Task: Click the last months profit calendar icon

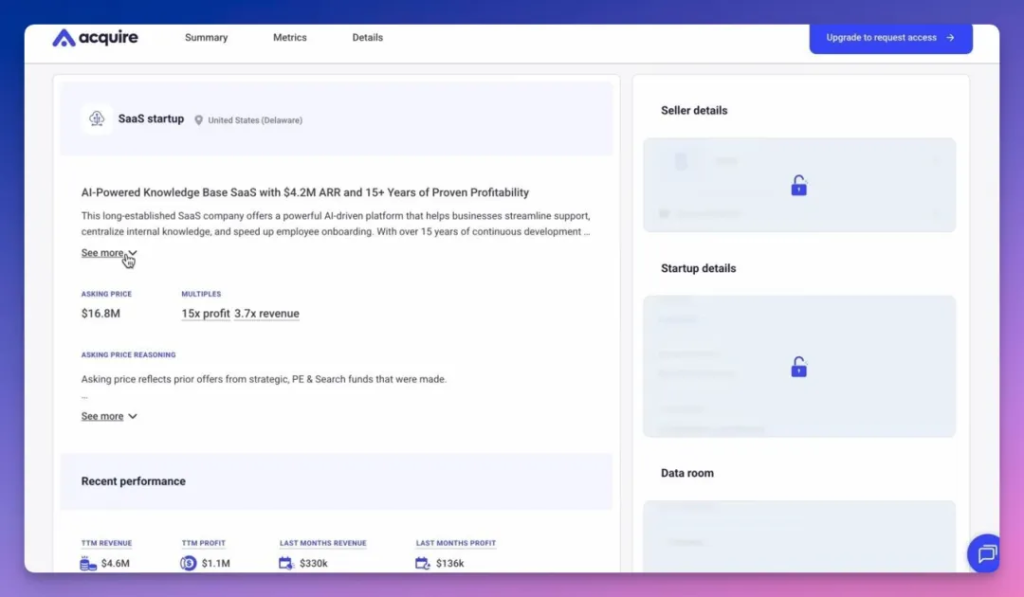Action: pos(423,563)
